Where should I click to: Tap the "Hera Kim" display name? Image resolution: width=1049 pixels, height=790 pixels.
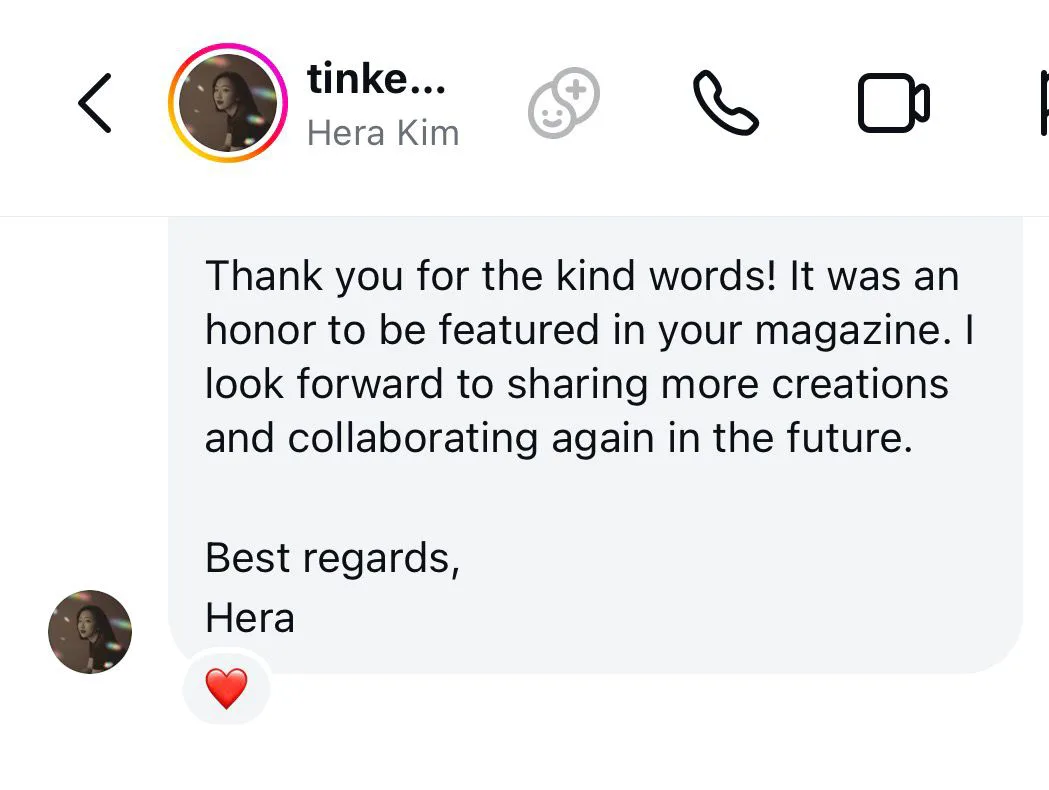[x=383, y=132]
